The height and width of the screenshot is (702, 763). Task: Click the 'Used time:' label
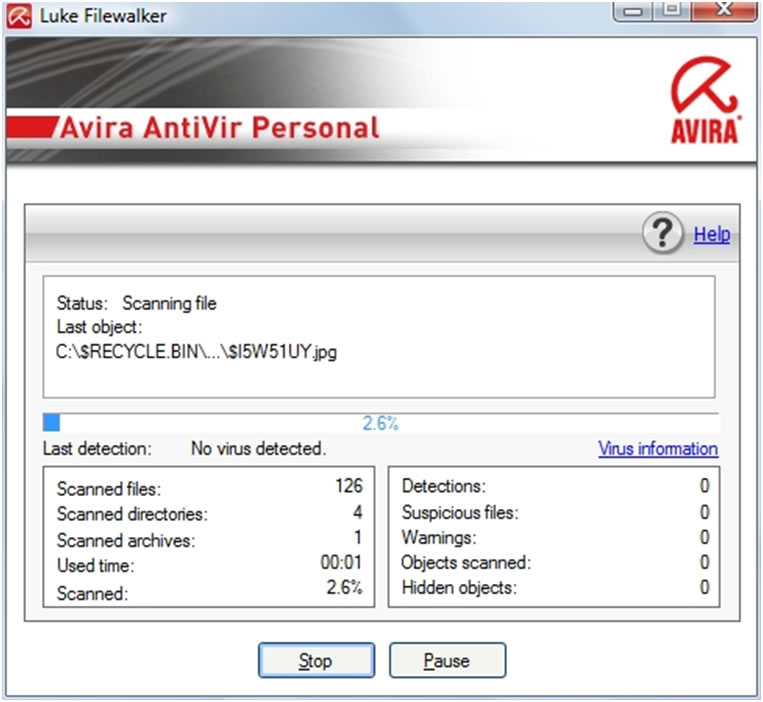tap(95, 566)
